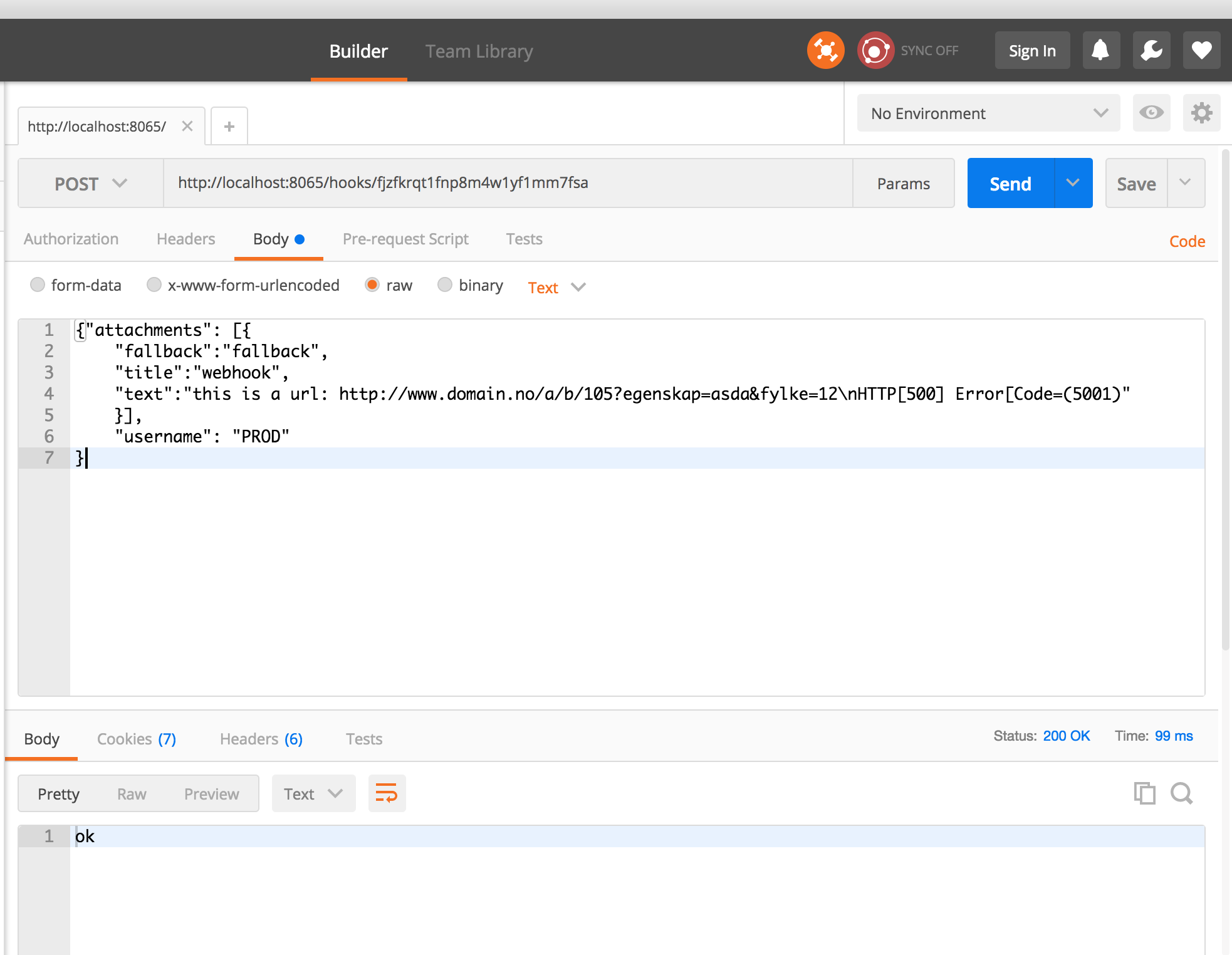Click the Sign In button

click(x=1032, y=50)
